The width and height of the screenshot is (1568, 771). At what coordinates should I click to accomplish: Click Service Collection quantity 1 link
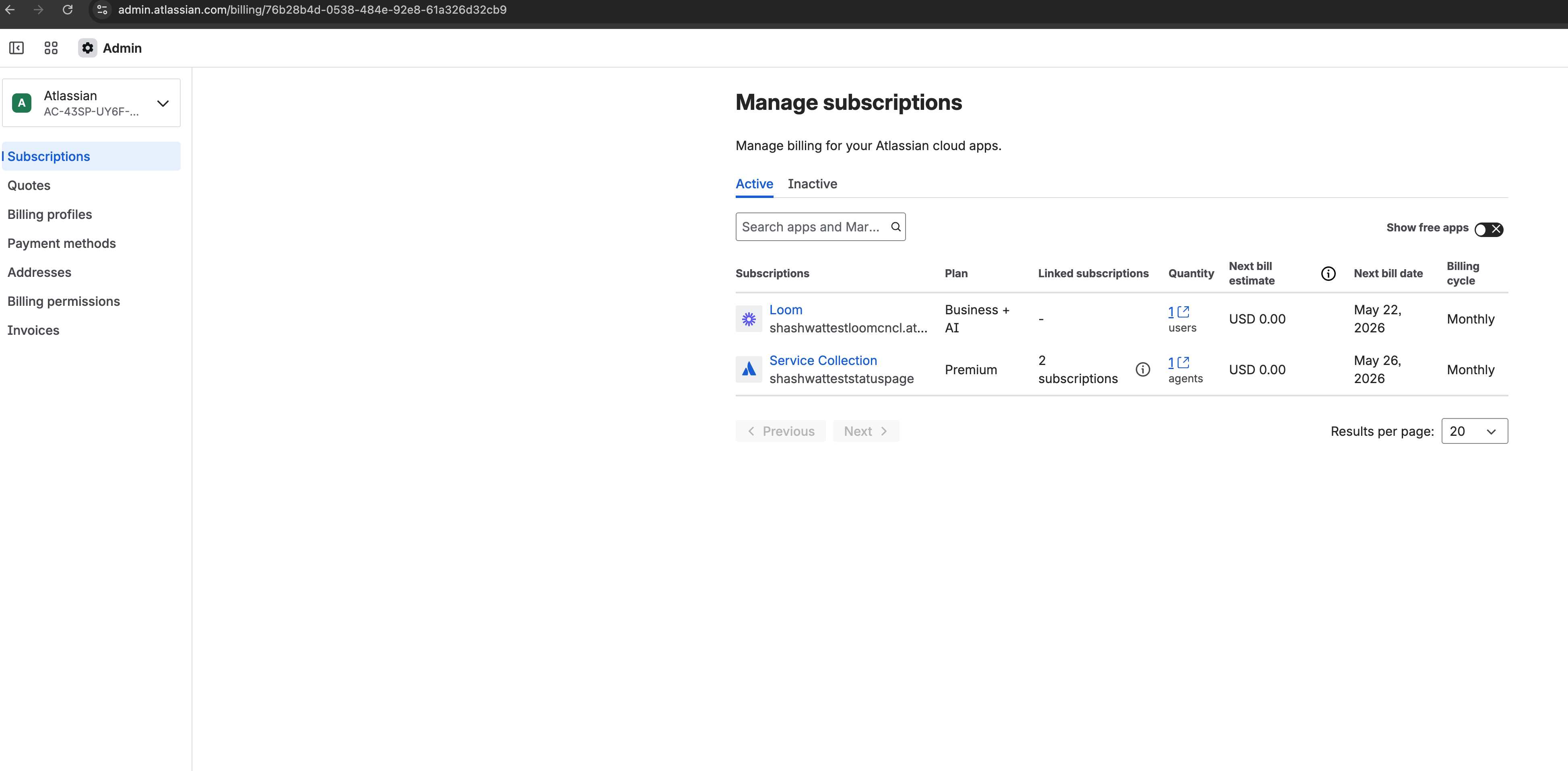point(1171,363)
